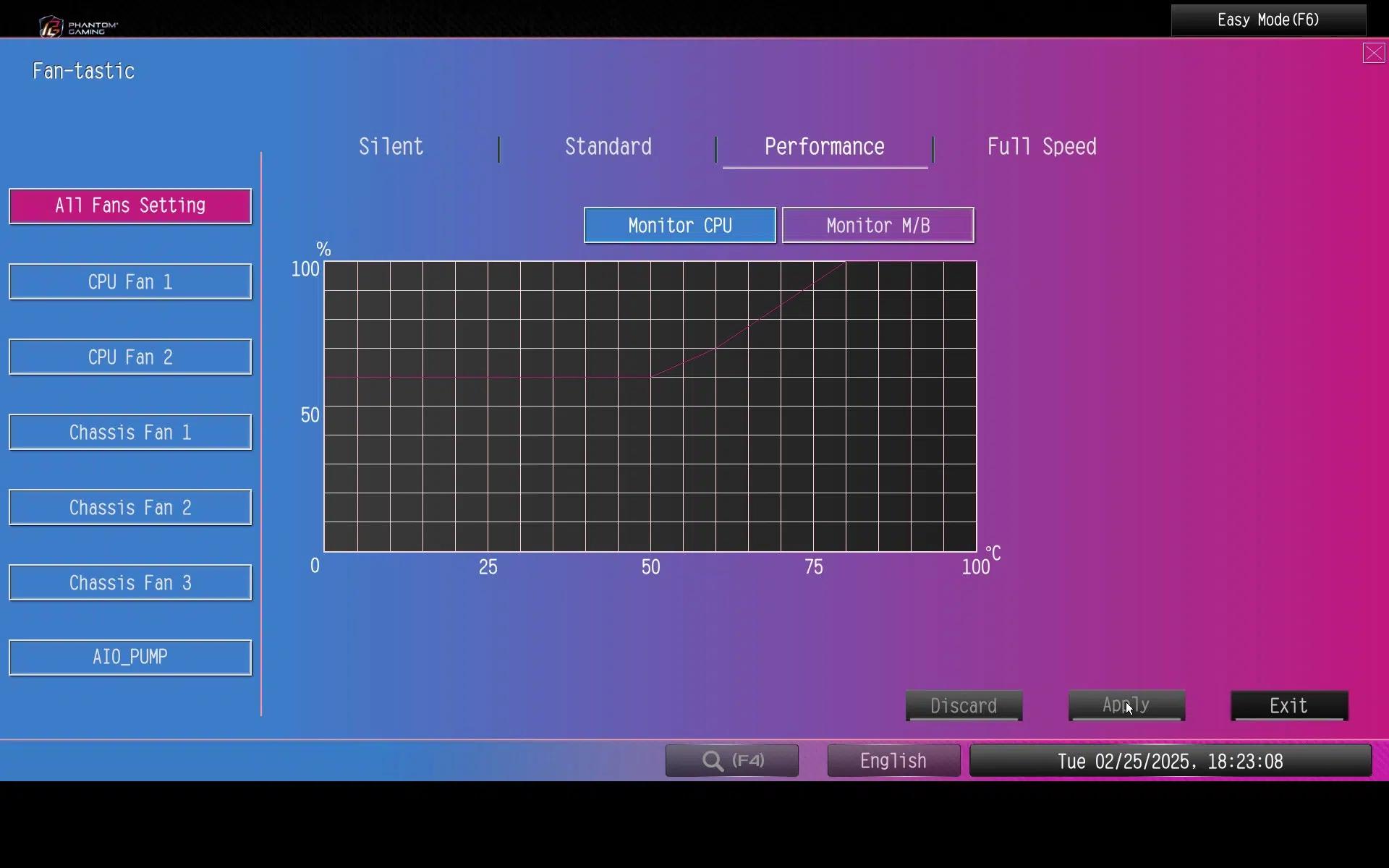Choose Chassis Fan 2 from sidebar
Screen dimensions: 1389x868
pyautogui.click(x=130, y=507)
